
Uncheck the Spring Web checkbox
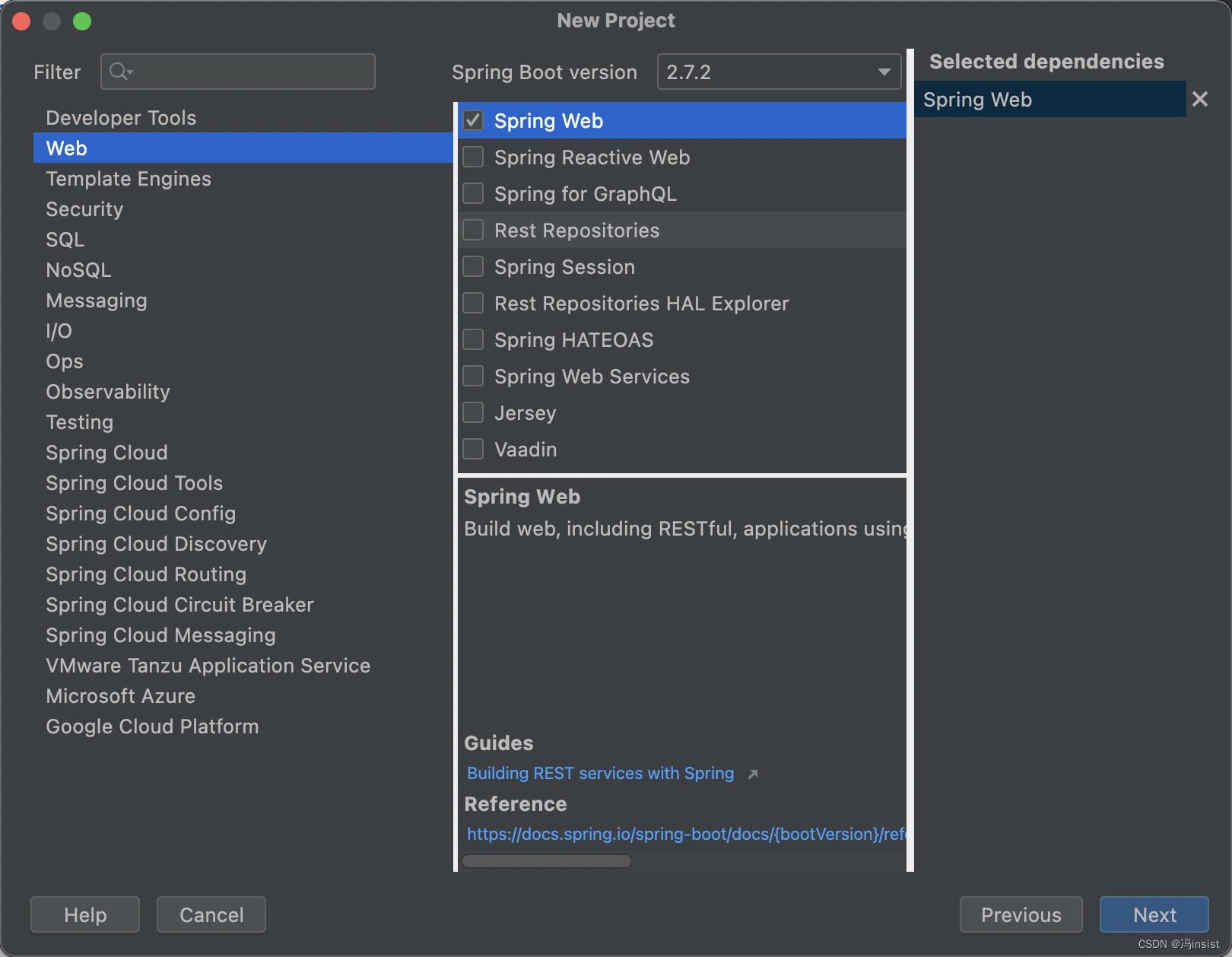pos(473,120)
